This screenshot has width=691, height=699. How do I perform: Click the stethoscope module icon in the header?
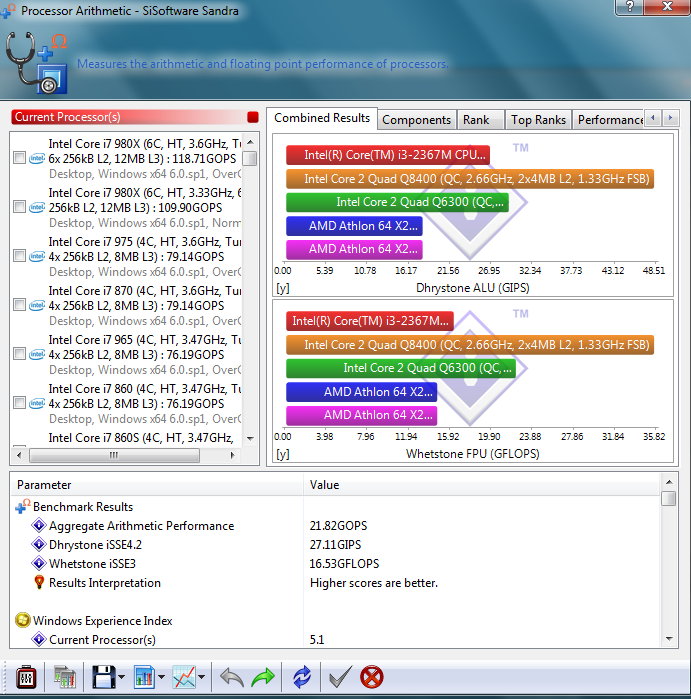tap(37, 62)
